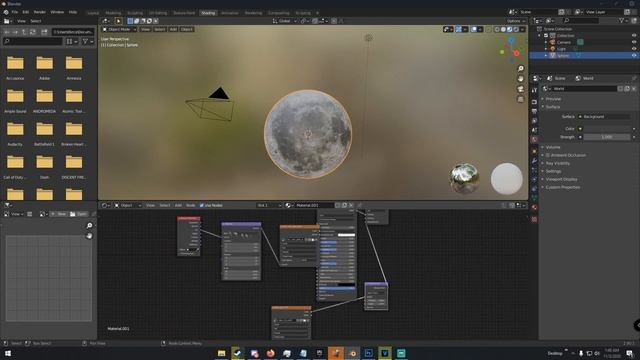Screen dimensions: 640x360
Task: Open Global transform orientation dropdown
Action: 284,21
